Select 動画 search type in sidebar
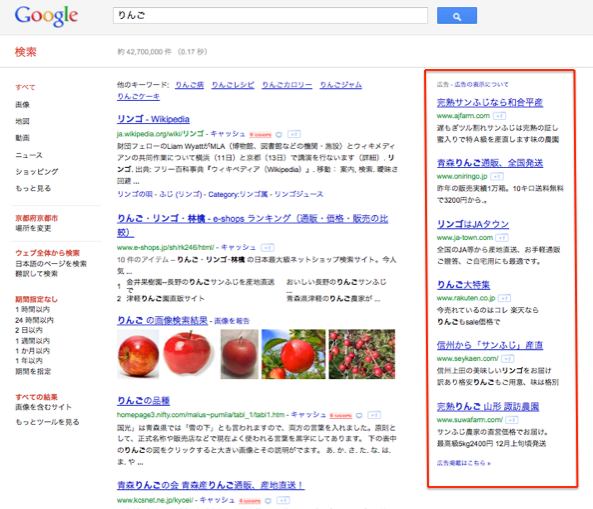 coord(22,138)
